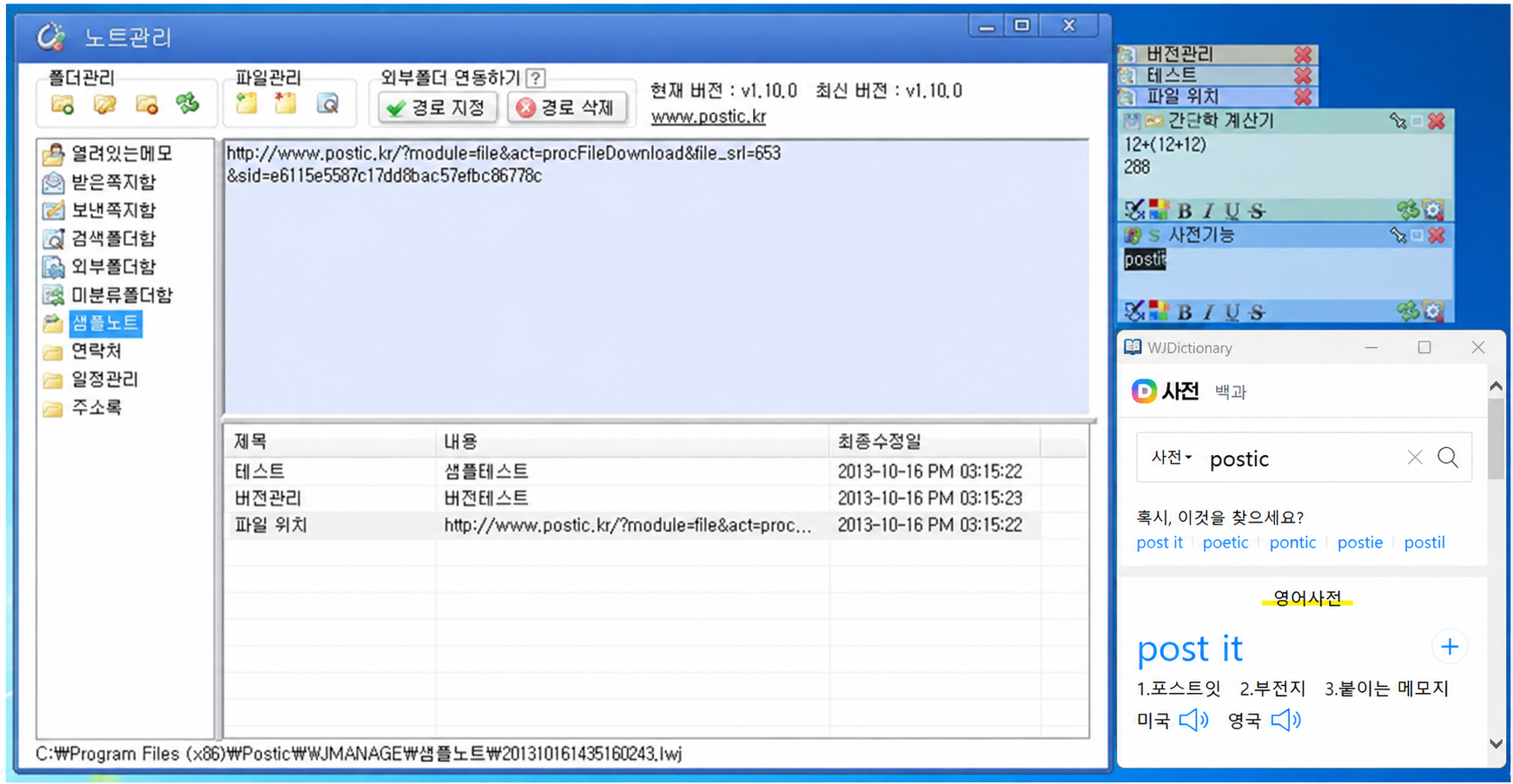Open settings gear on 사전기능 note
The height and width of the screenshot is (784, 1513).
tap(1433, 311)
